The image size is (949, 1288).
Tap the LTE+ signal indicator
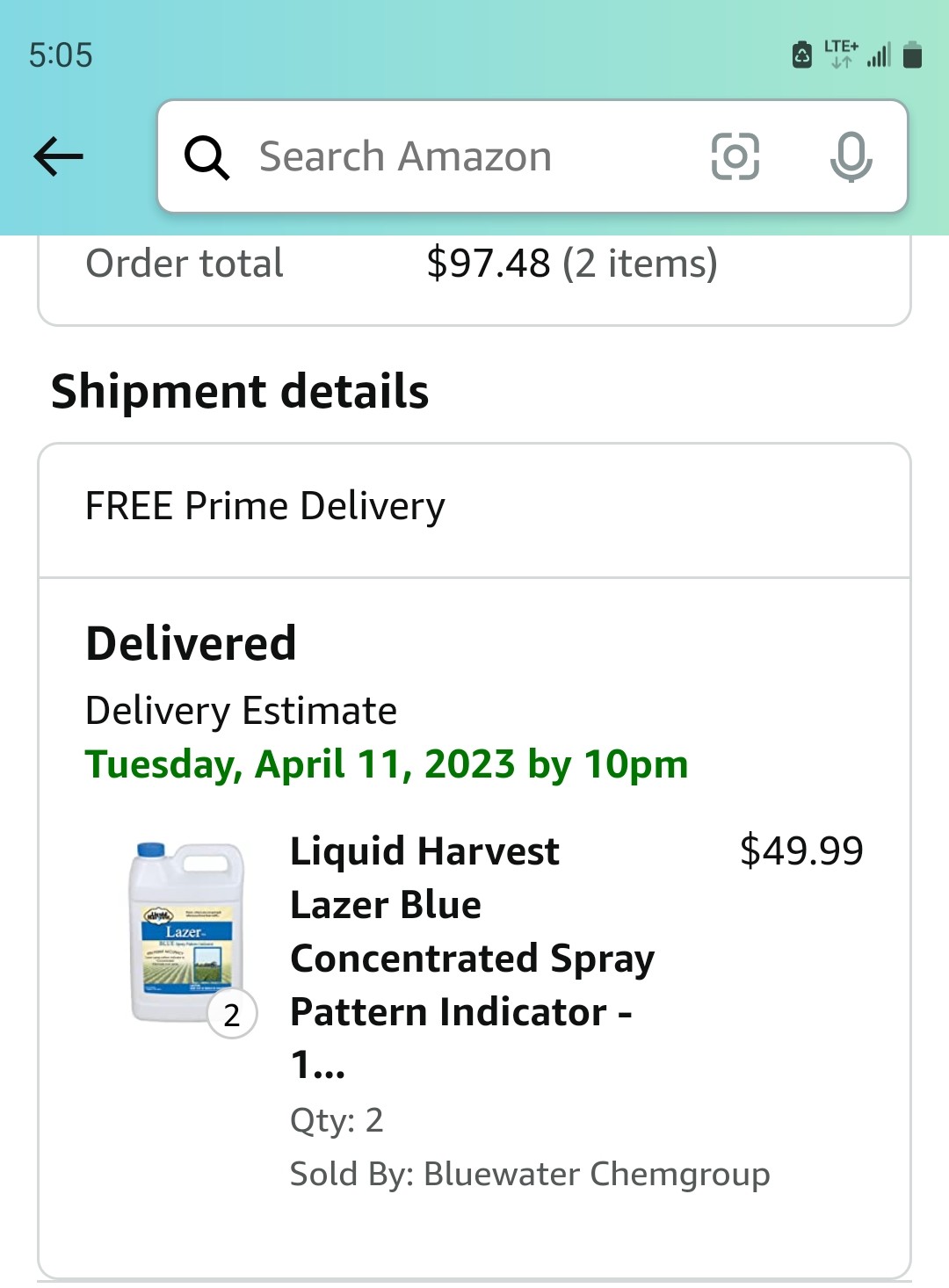tap(841, 54)
